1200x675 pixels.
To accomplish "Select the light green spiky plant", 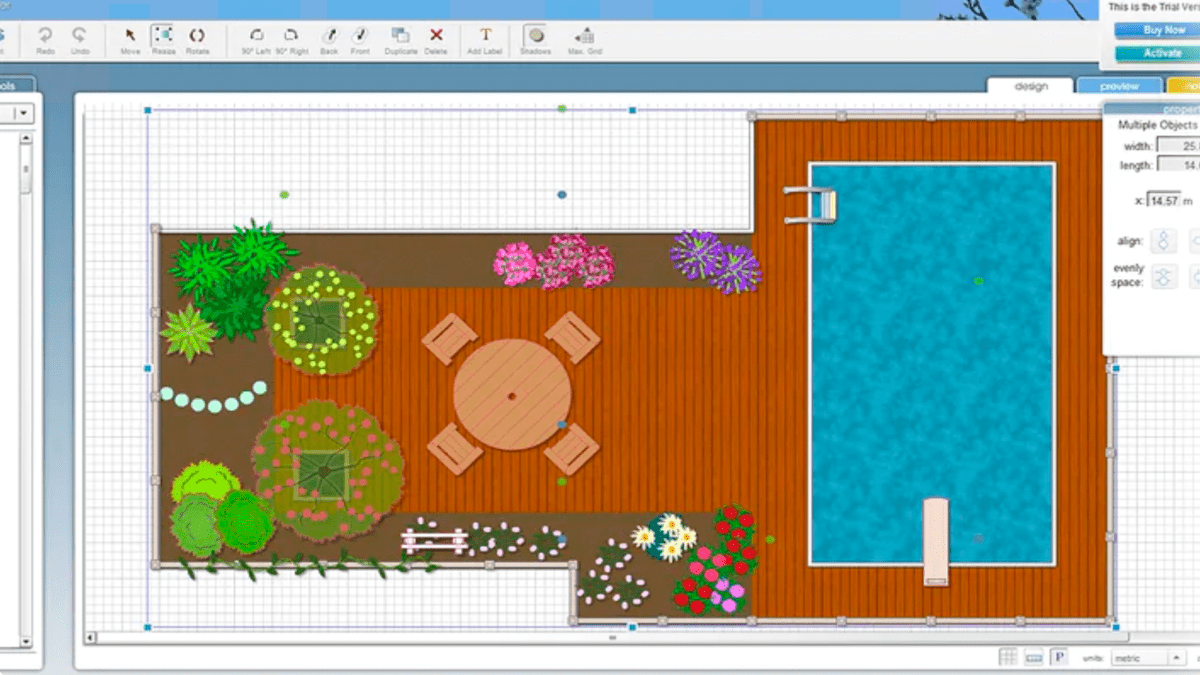I will click(x=189, y=333).
